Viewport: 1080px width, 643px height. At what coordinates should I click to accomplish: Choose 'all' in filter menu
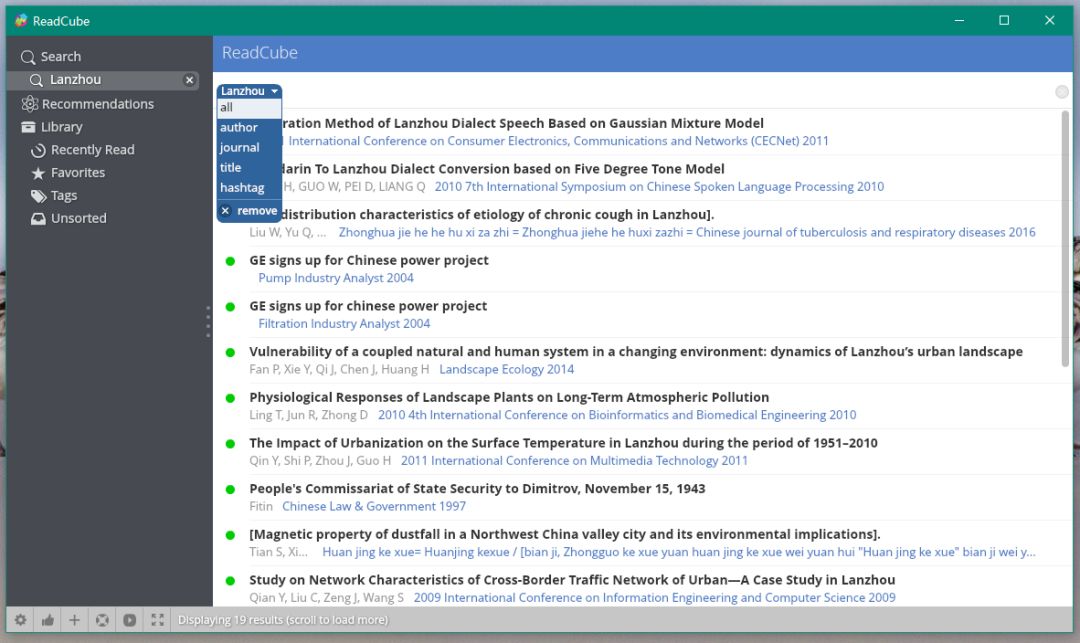tap(249, 107)
